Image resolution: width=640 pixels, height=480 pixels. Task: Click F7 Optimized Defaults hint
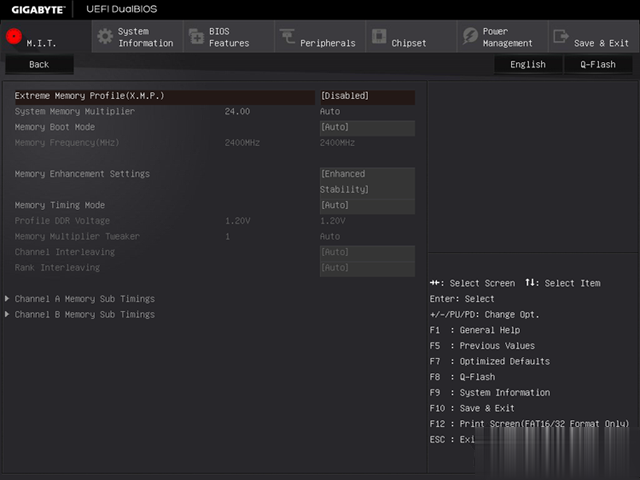click(490, 362)
